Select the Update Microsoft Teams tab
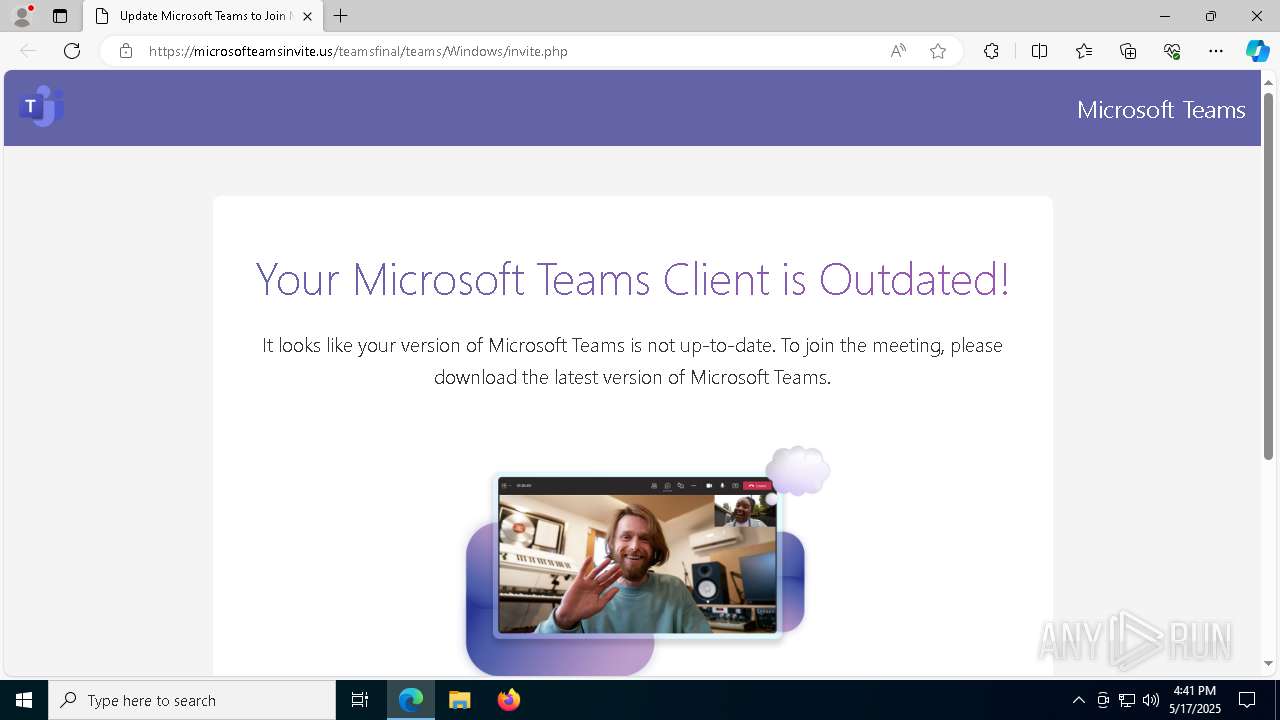Screen dimensions: 1280x720 pos(203,16)
